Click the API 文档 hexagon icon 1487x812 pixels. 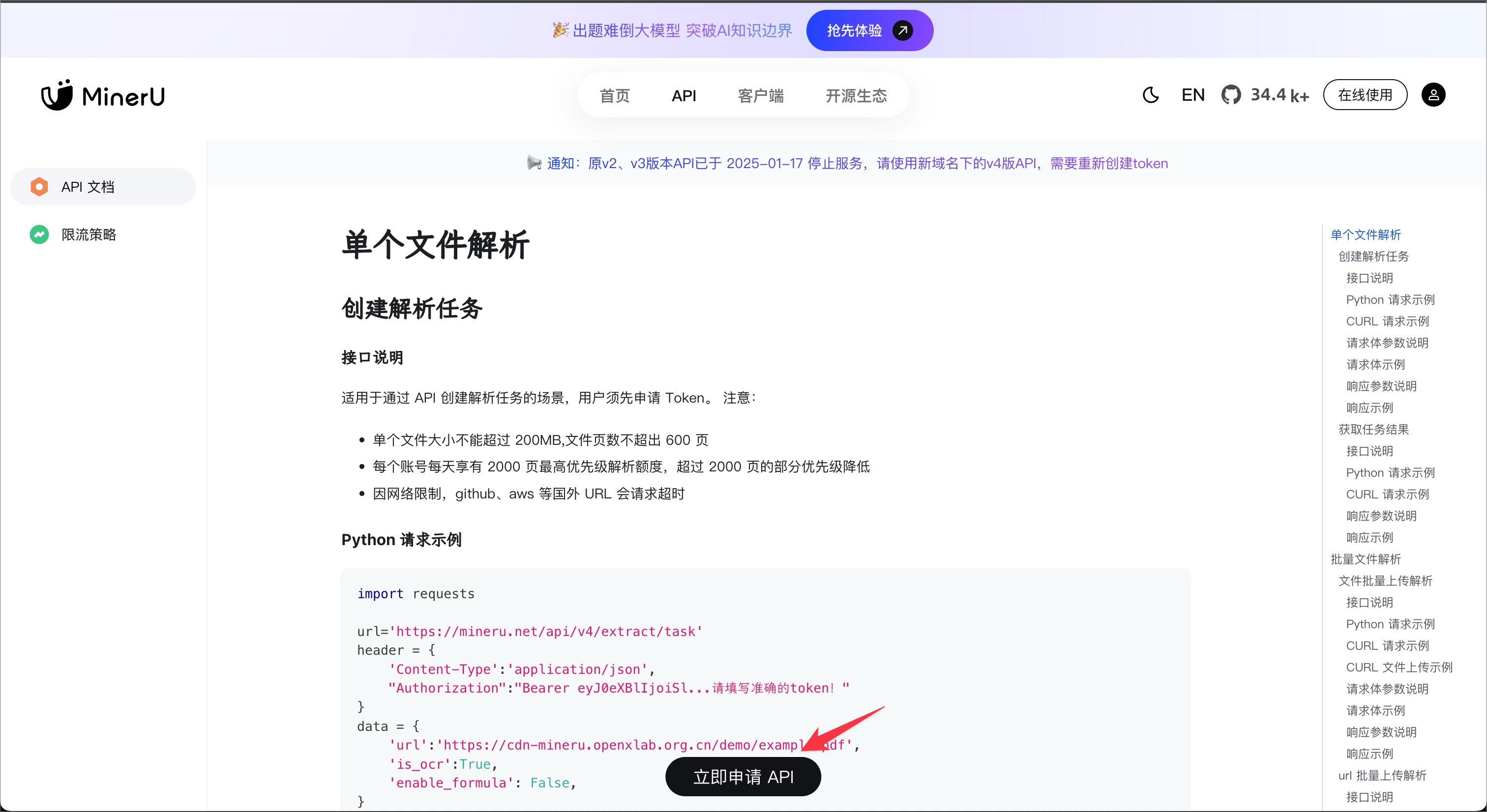[39, 187]
